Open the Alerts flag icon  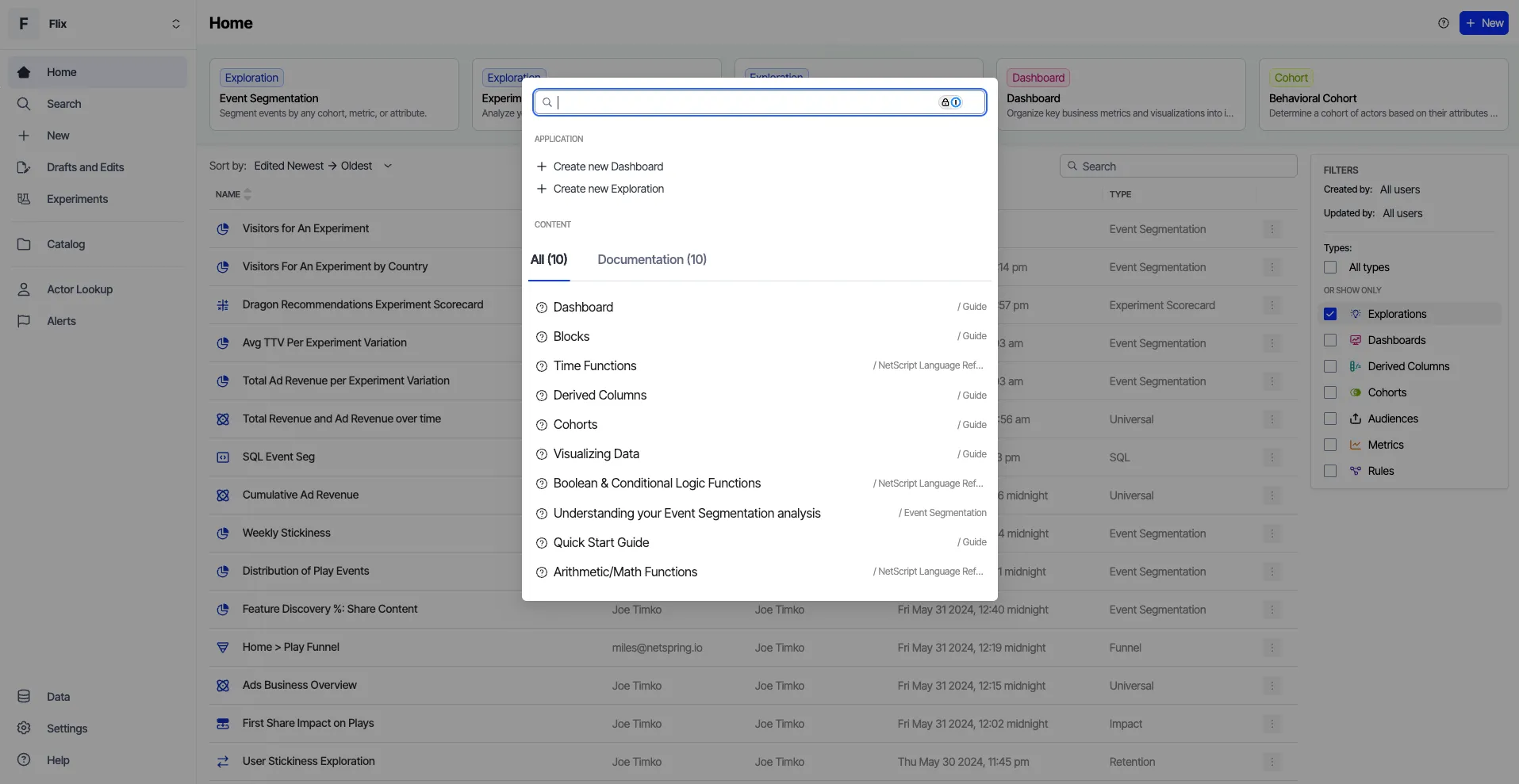pyautogui.click(x=24, y=321)
